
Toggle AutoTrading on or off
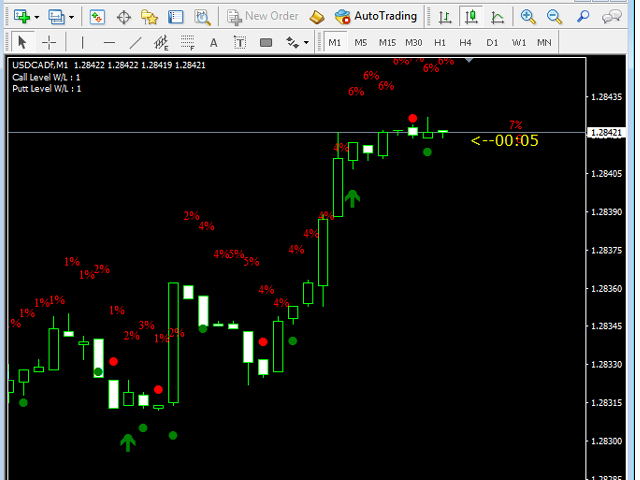[x=376, y=16]
